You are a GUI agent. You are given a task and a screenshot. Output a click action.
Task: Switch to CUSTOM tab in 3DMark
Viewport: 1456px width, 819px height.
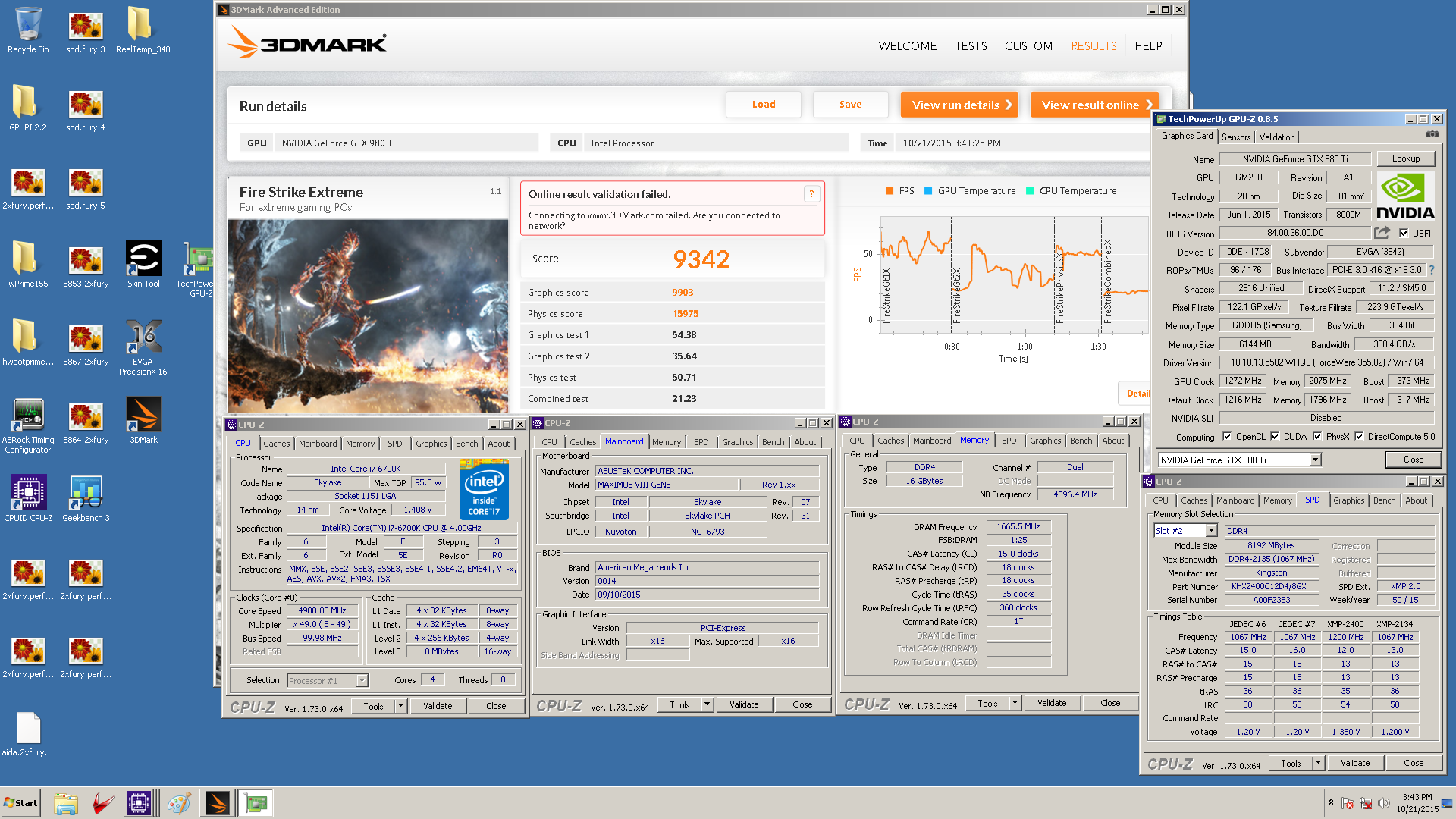(1028, 46)
